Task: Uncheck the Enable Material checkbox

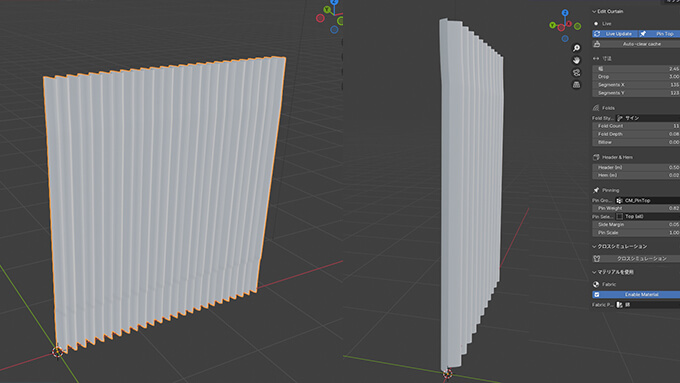Action: pos(597,295)
